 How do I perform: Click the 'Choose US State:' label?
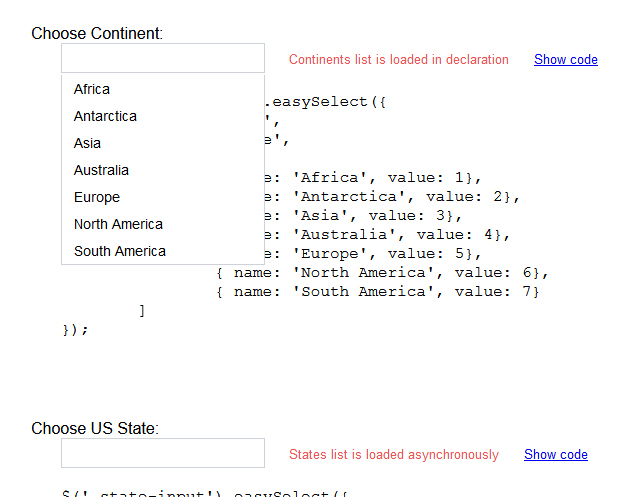point(94,428)
